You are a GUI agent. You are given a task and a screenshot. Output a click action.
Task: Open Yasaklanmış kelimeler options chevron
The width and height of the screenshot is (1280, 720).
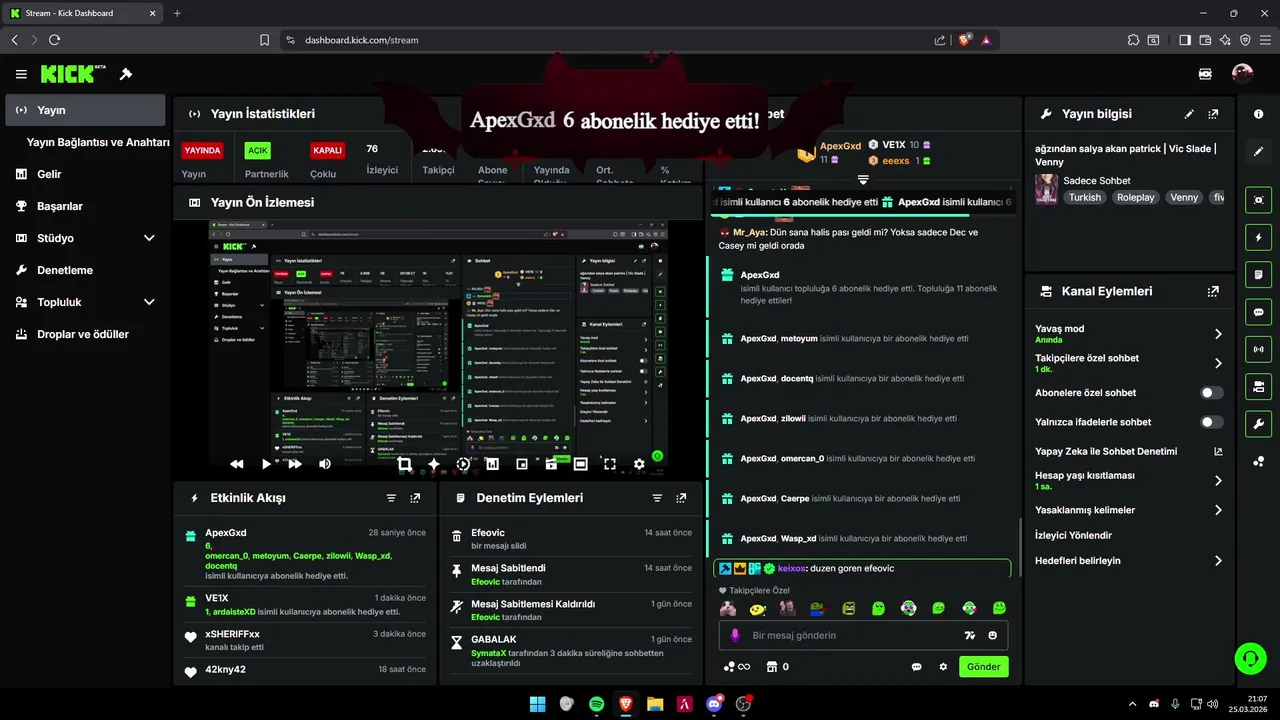(1218, 510)
